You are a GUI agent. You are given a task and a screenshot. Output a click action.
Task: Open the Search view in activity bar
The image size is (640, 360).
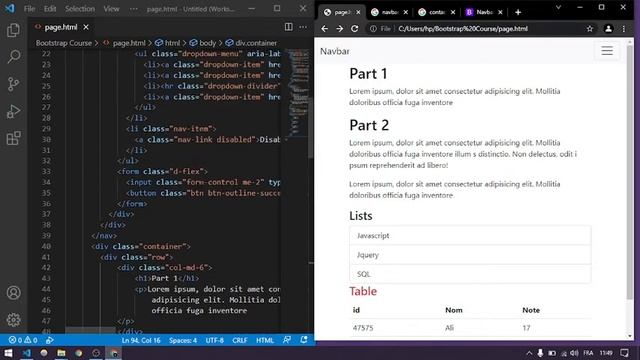[x=13, y=57]
